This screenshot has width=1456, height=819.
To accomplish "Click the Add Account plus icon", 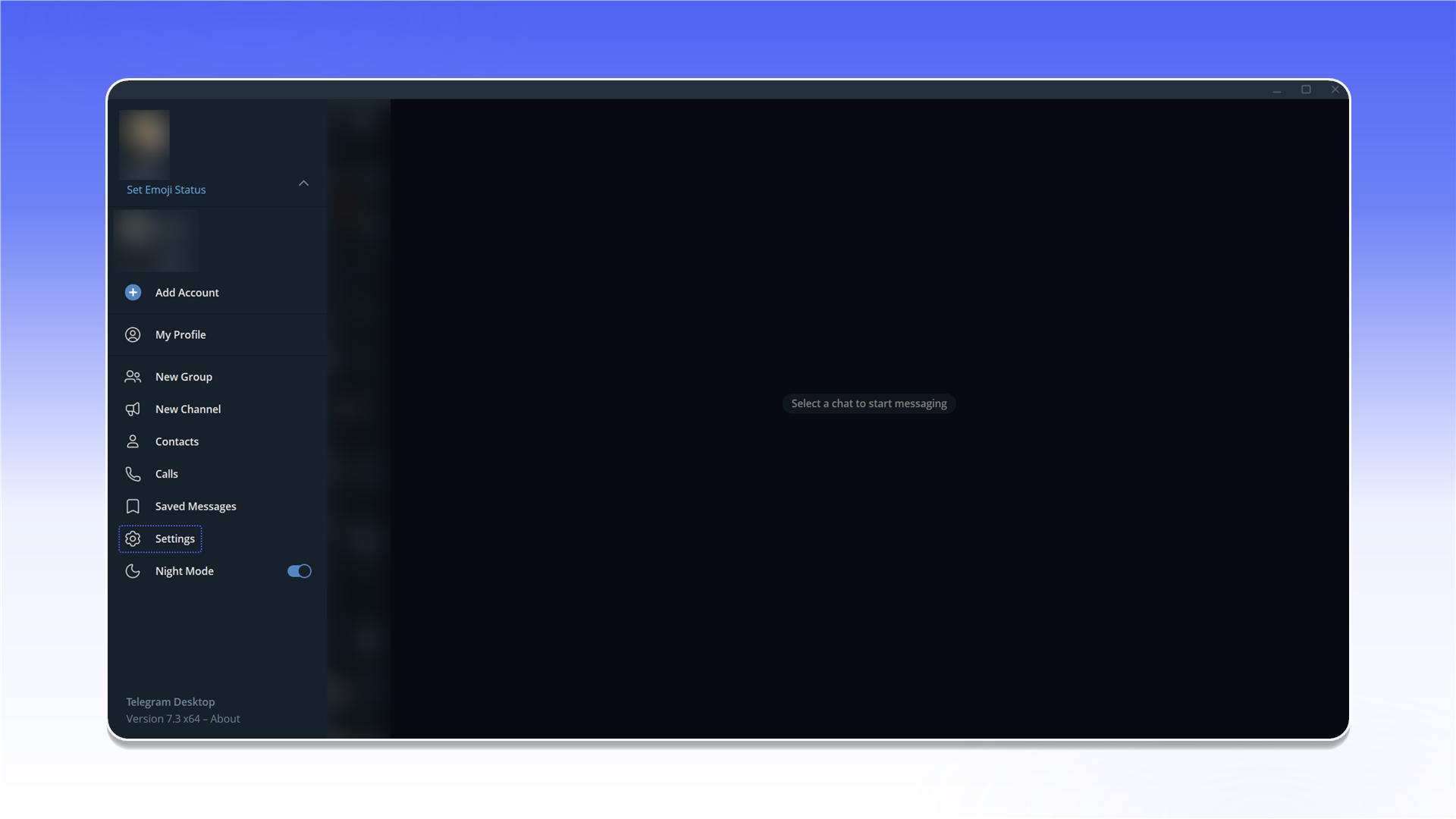I will [x=133, y=293].
